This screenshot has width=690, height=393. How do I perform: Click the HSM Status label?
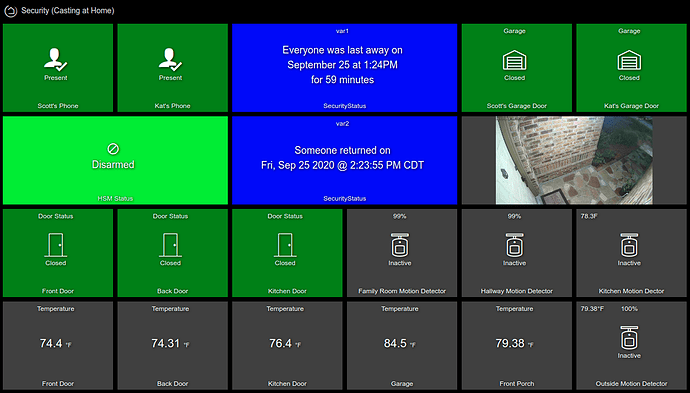(x=115, y=198)
